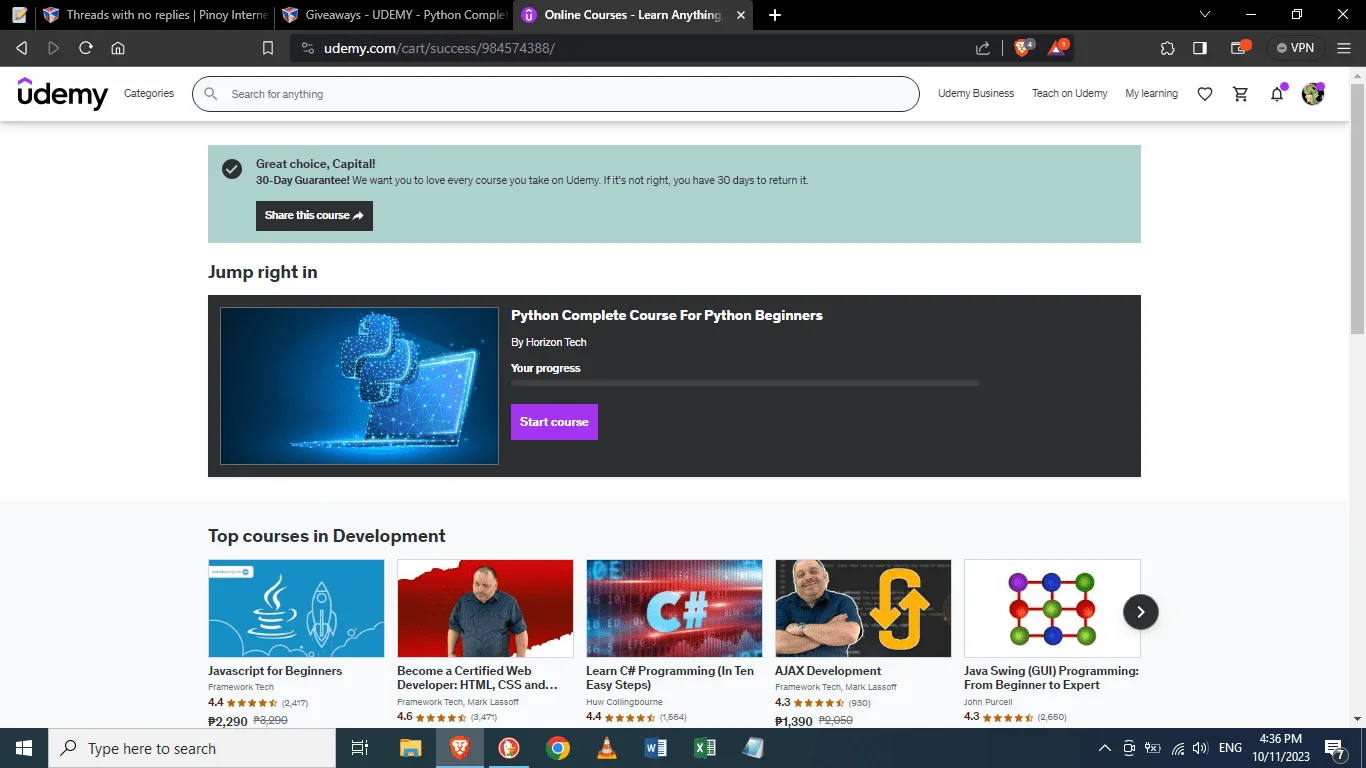
Task: Select the Online Courses - Learn Anything tab
Action: tap(633, 15)
